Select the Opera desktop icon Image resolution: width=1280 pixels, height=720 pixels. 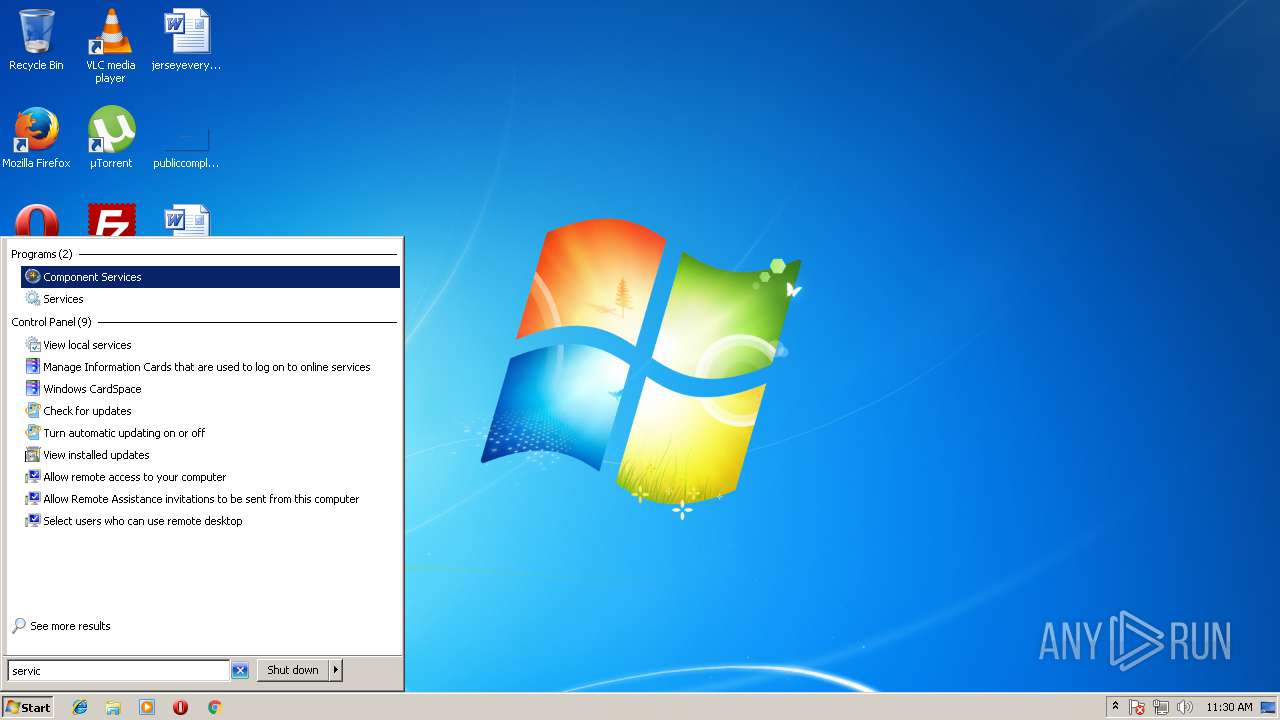(x=36, y=220)
